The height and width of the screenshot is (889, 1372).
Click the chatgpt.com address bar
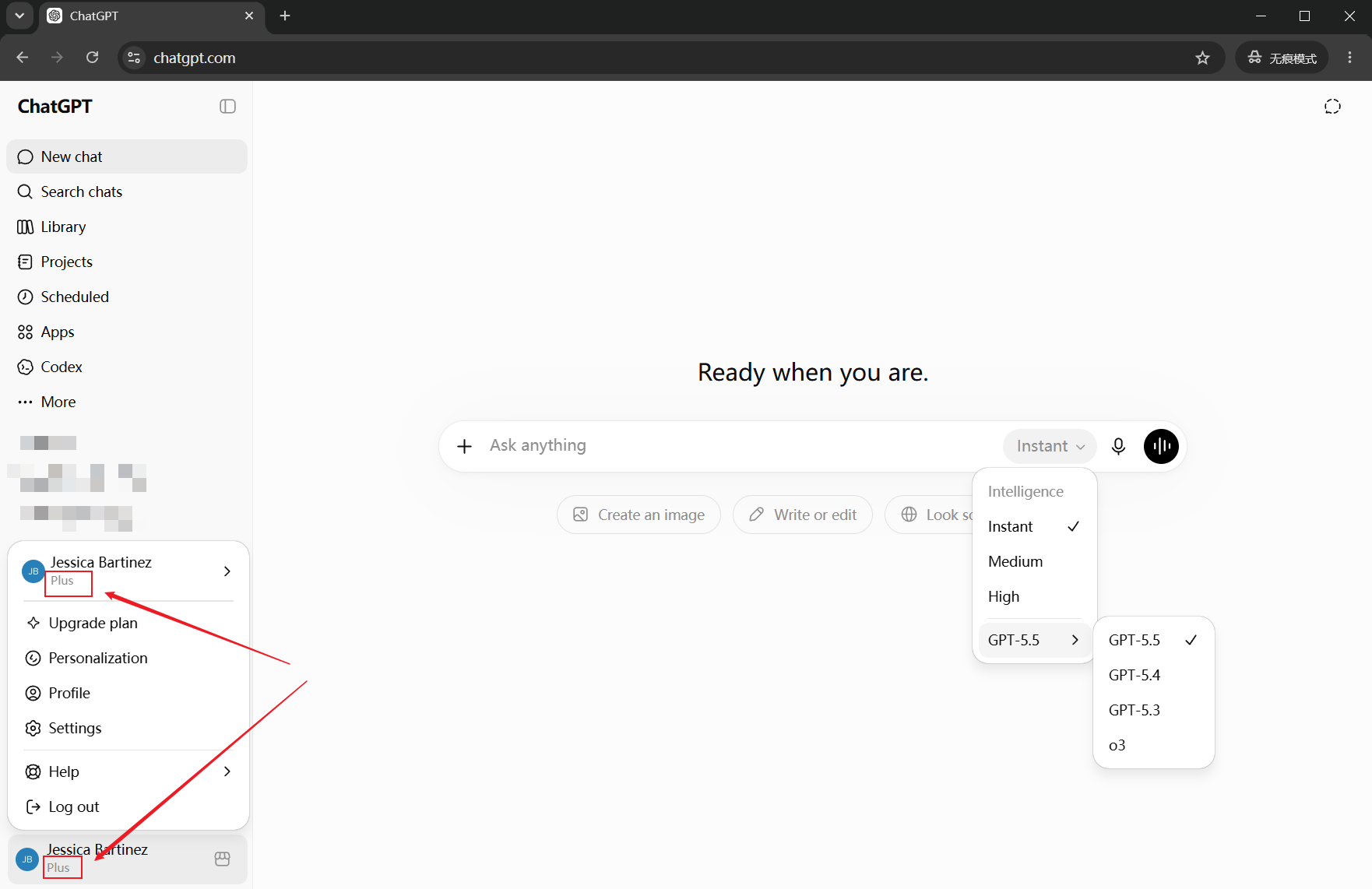coord(670,58)
